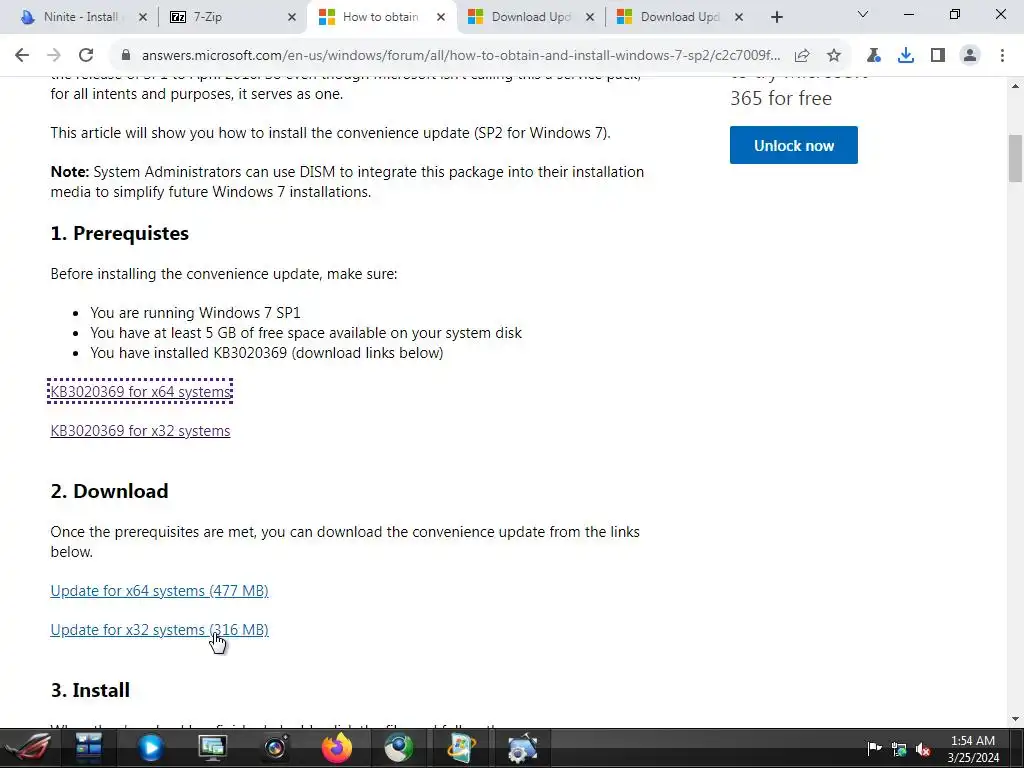Go back to the previous page
This screenshot has width=1024, height=768.
click(x=22, y=55)
